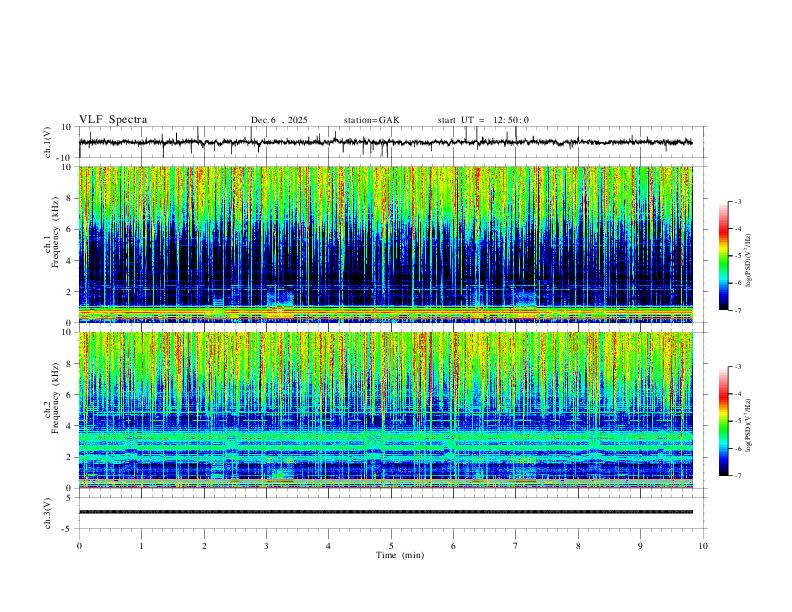Click the ch.2 'Frequency (kHz)' axis label
Viewport: 792px width, 612px height.
[55, 398]
